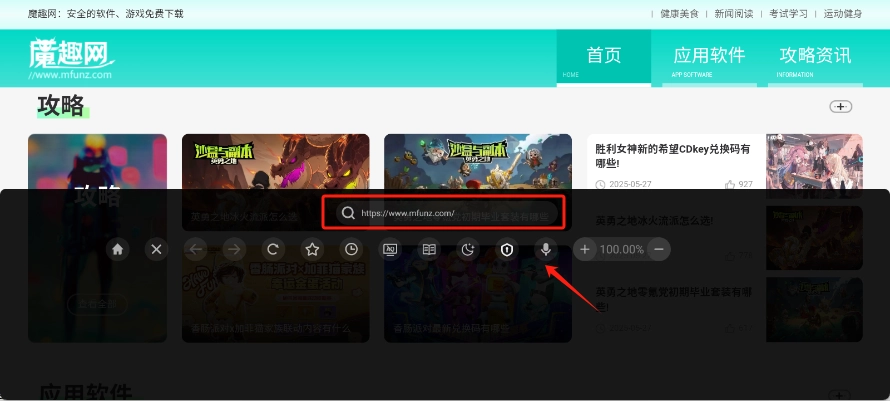This screenshot has width=890, height=401.
Task: Open reading mode book icon
Action: (x=429, y=249)
